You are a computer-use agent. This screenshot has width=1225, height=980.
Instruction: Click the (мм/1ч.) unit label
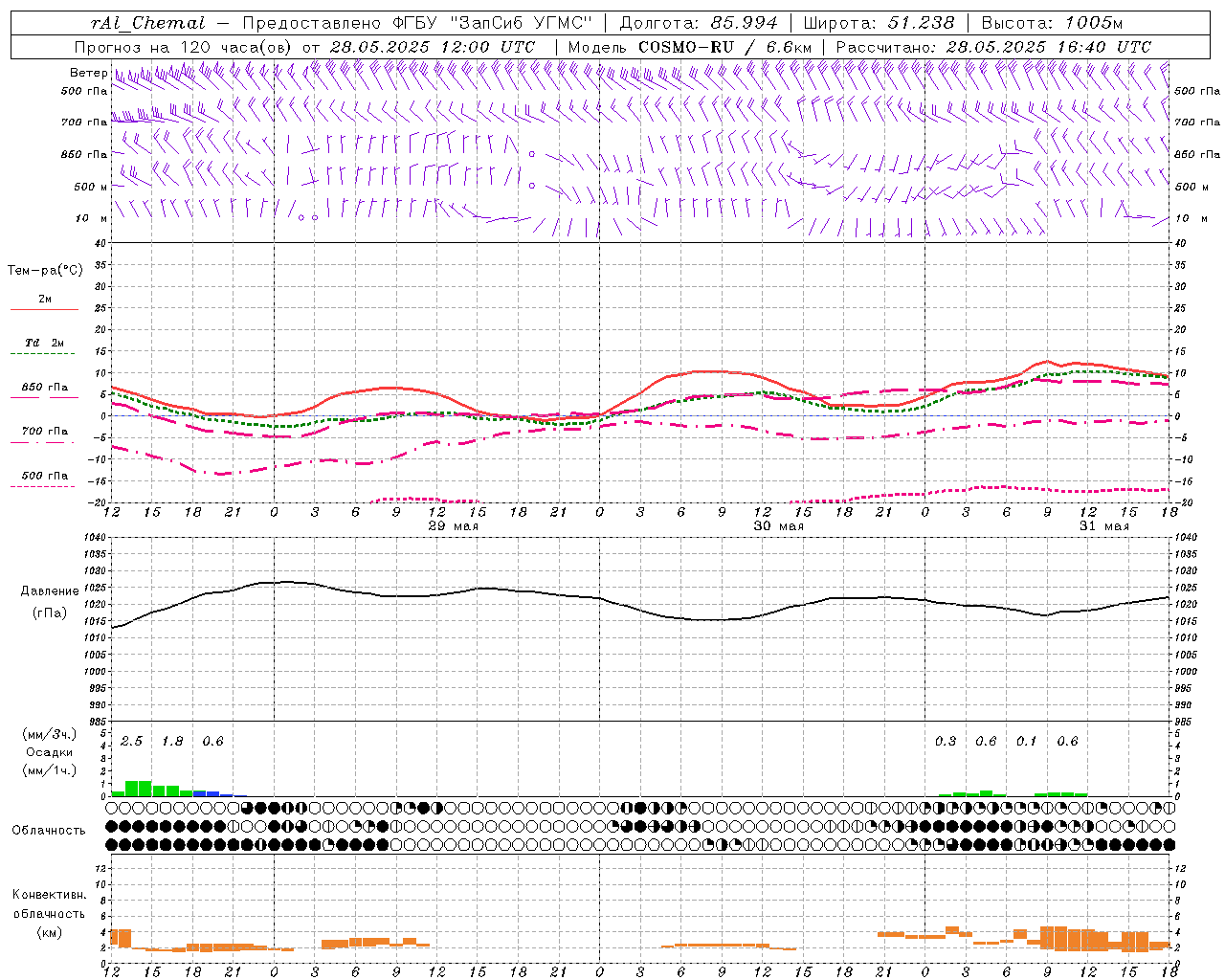tap(49, 770)
